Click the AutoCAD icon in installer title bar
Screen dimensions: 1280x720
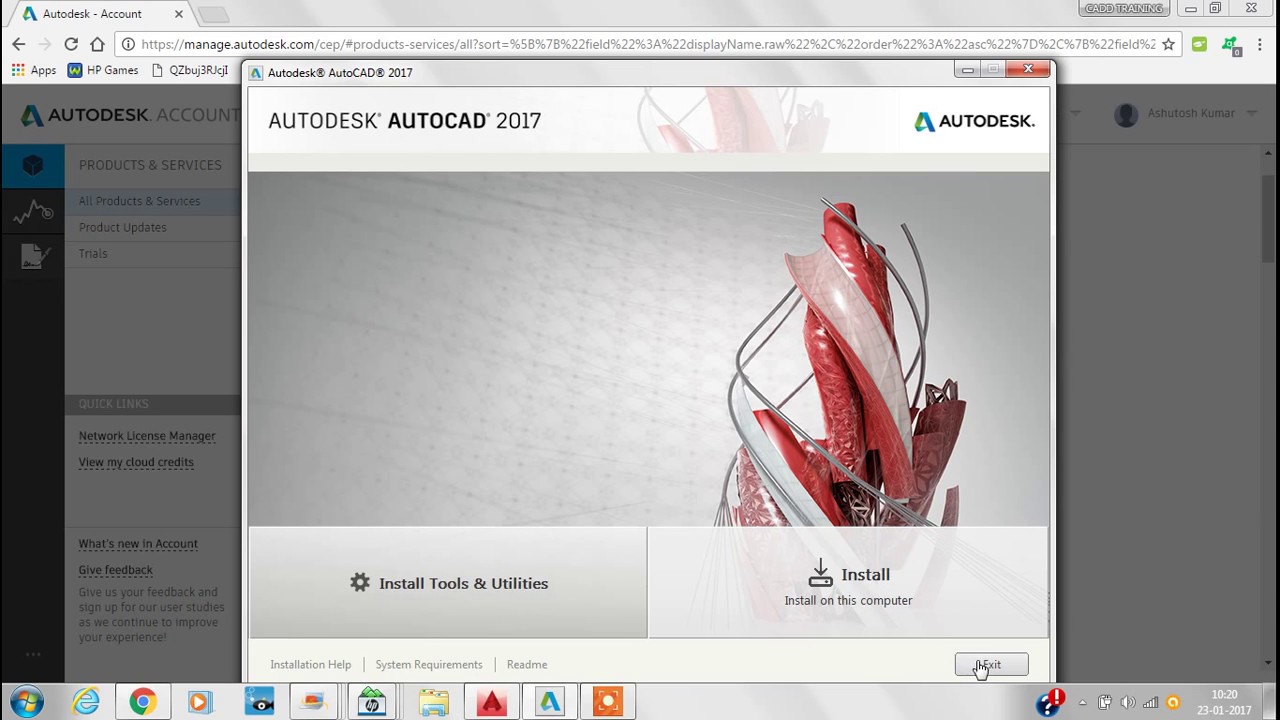pyautogui.click(x=257, y=73)
